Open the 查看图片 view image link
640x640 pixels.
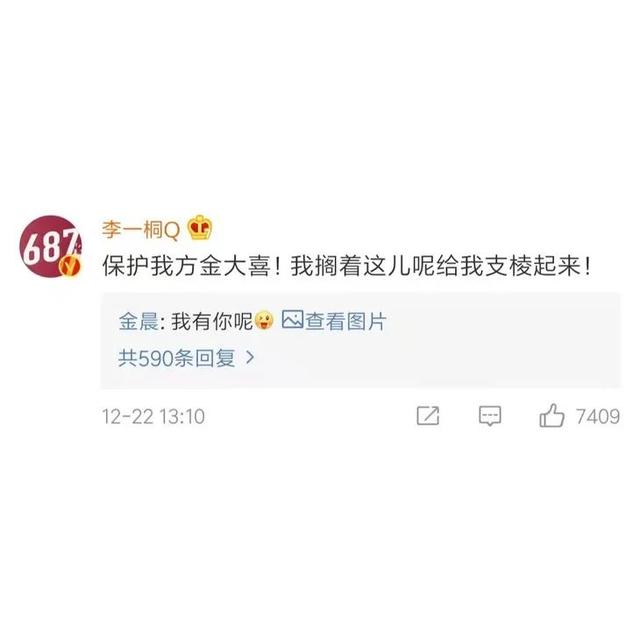click(x=345, y=321)
